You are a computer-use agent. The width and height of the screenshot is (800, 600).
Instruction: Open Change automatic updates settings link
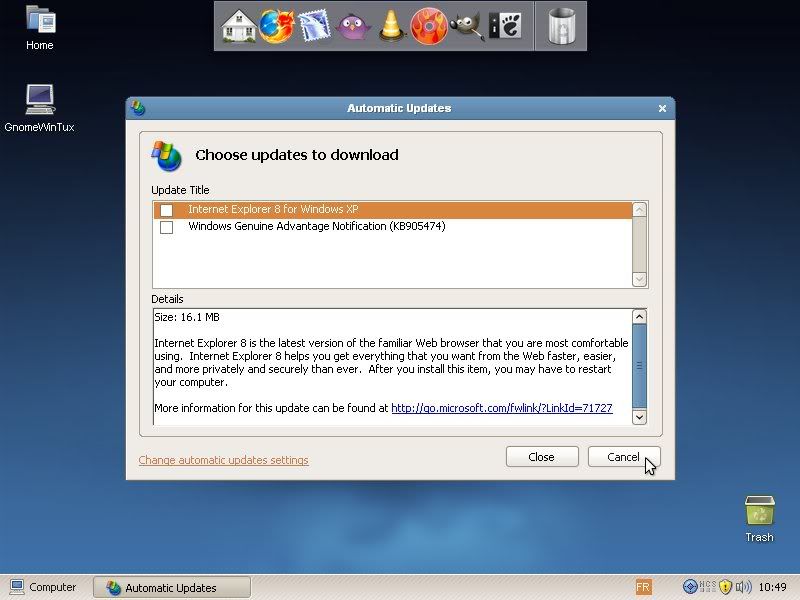223,460
